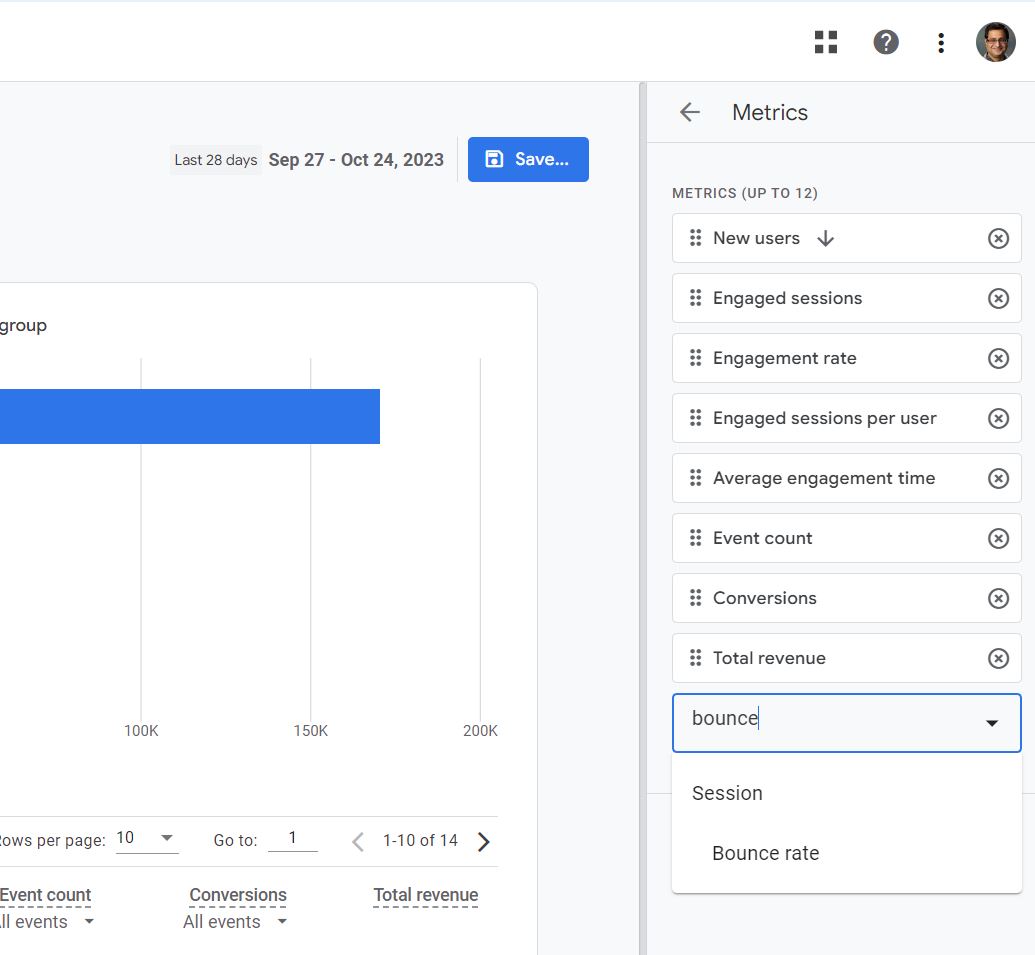Click the profile avatar picture
This screenshot has width=1035, height=955.
(x=995, y=42)
